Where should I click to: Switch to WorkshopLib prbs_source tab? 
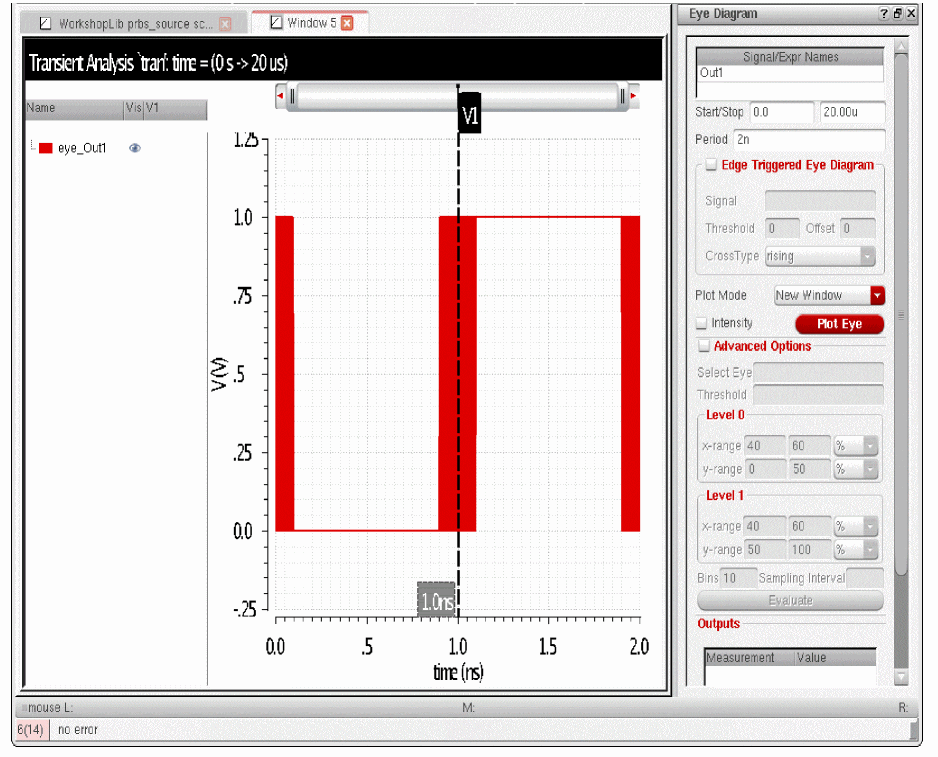(134, 24)
